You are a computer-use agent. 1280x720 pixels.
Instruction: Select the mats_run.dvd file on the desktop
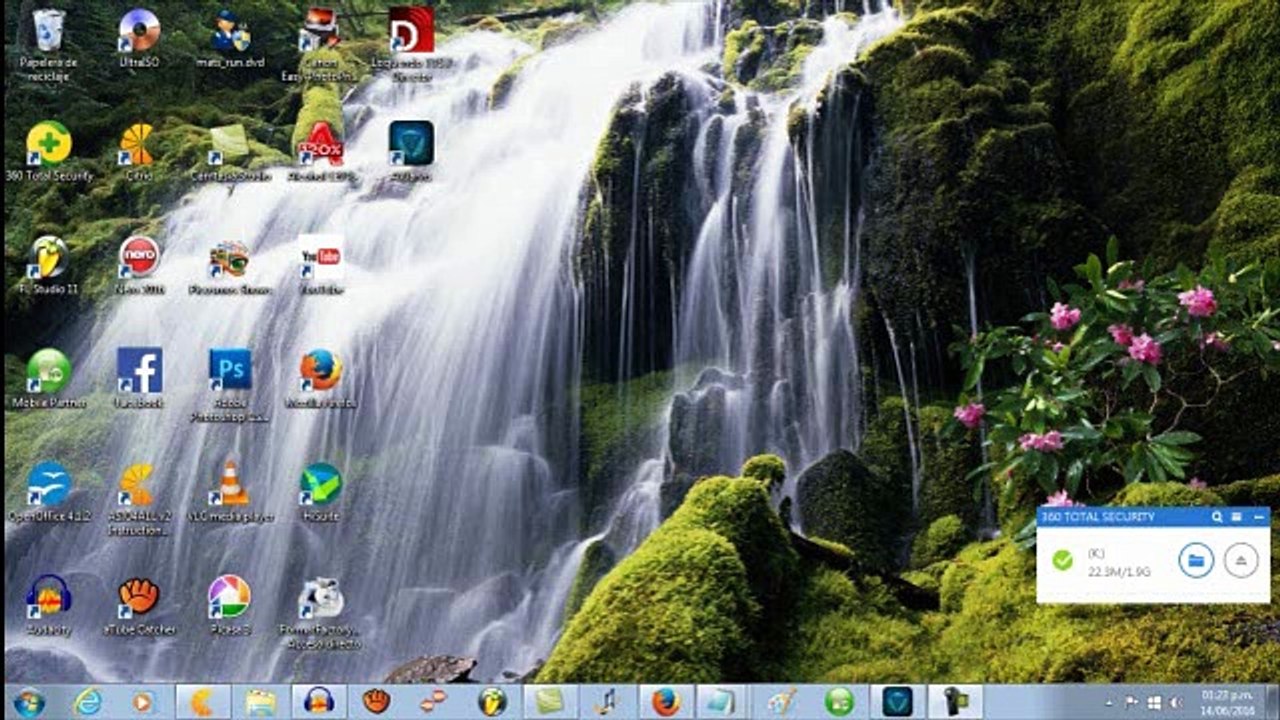coord(230,30)
